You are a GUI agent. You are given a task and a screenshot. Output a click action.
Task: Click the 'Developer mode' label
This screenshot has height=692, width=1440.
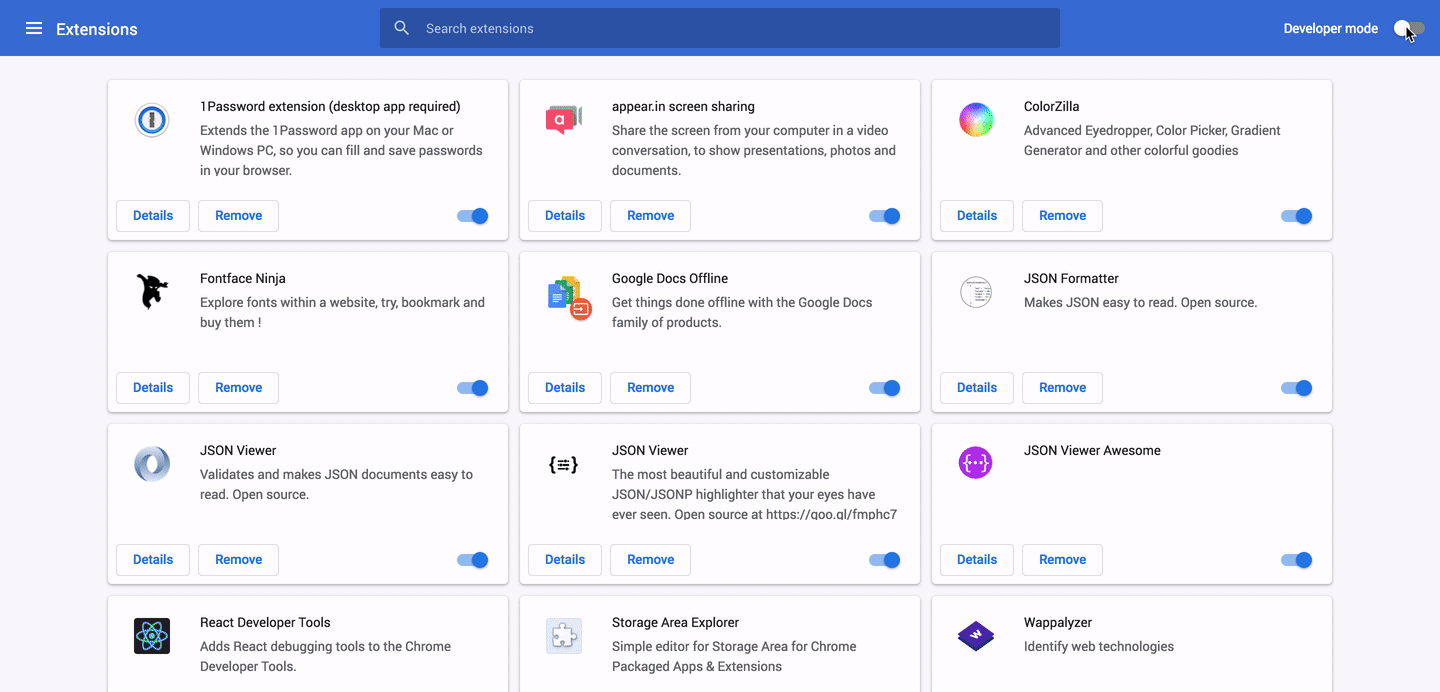tap(1331, 29)
